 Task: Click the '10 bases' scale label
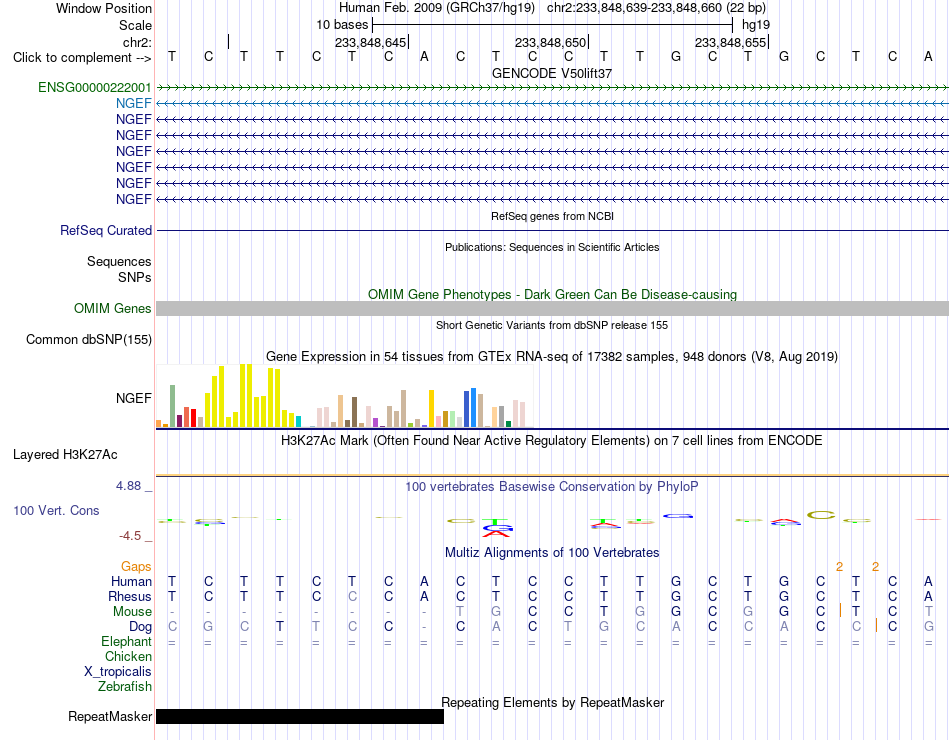[x=342, y=25]
